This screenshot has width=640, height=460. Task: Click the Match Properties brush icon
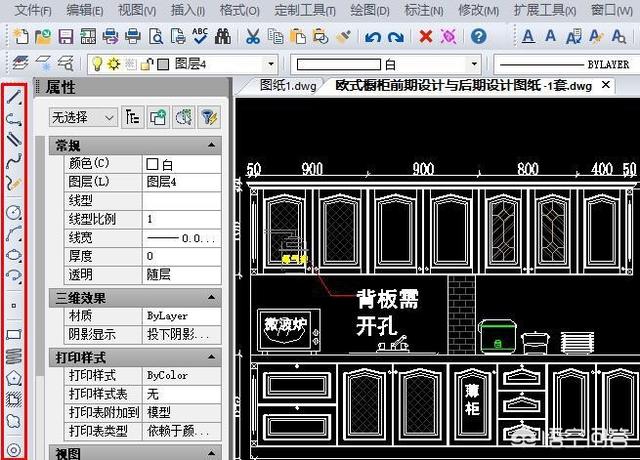pyautogui.click(x=343, y=36)
